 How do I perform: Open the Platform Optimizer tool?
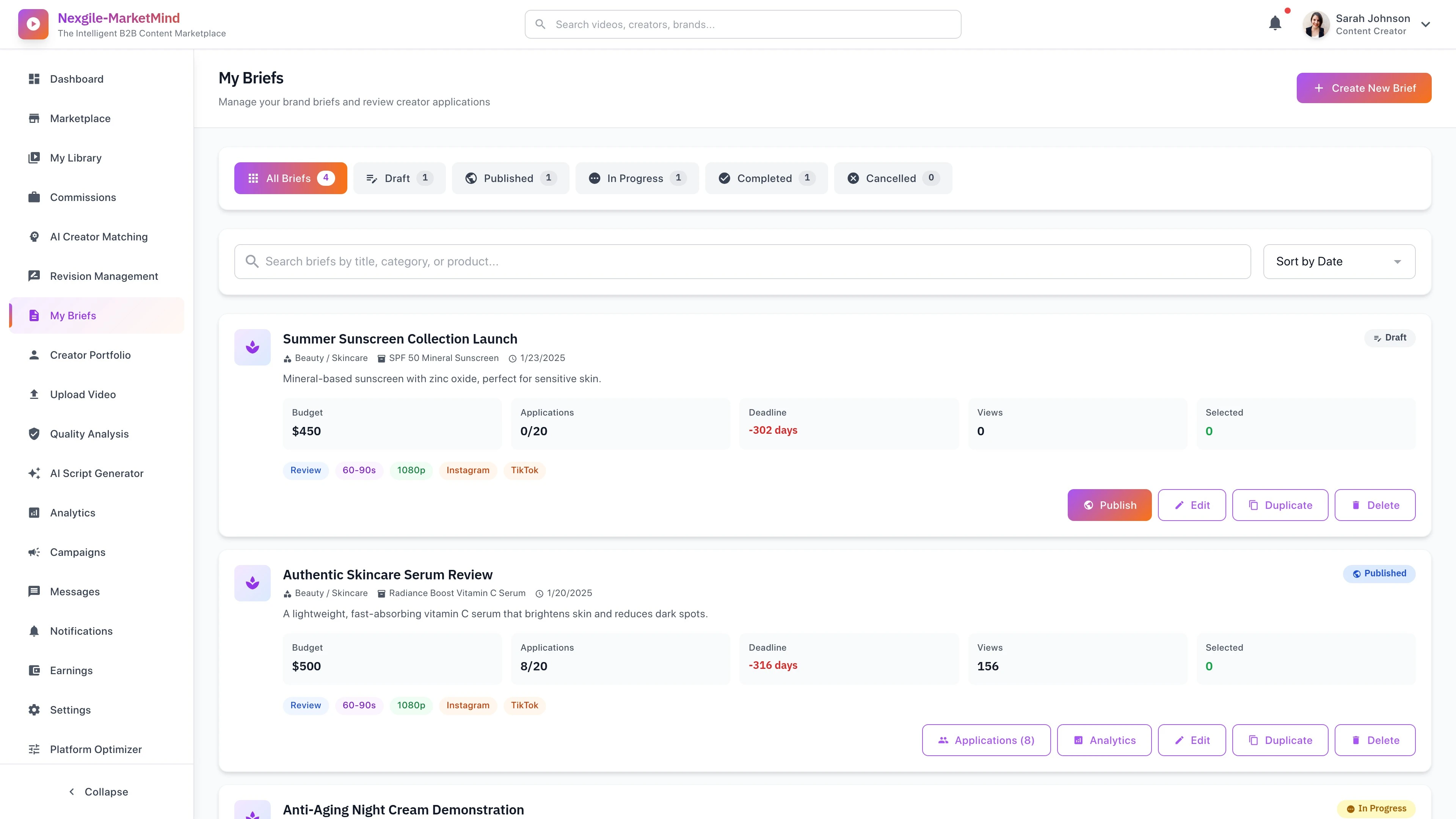pos(96,749)
